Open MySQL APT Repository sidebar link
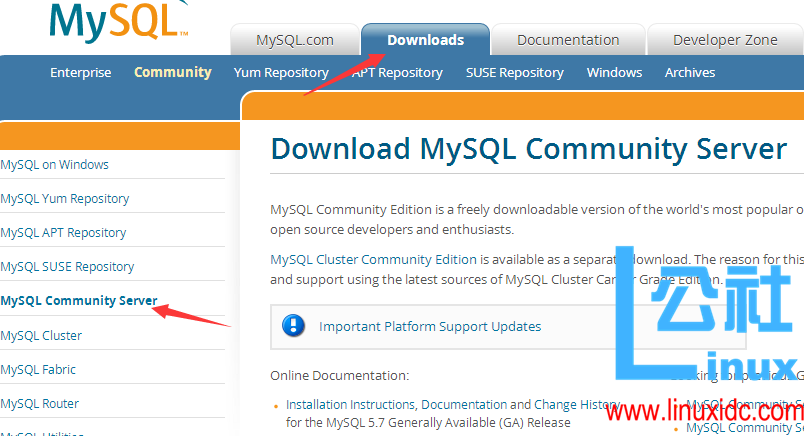804x436 pixels. [63, 233]
